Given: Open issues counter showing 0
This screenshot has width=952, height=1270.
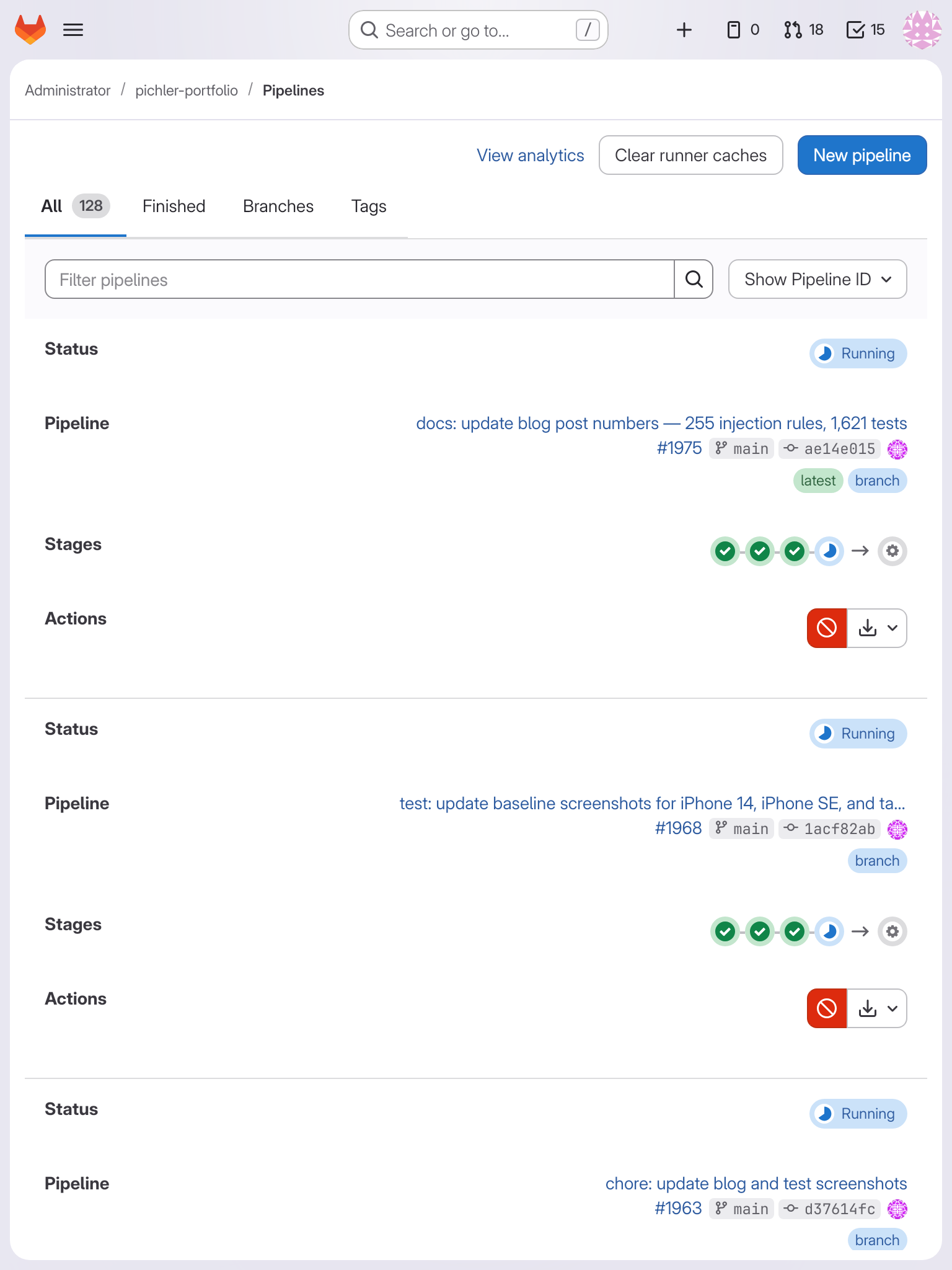Looking at the screenshot, I should click(x=743, y=30).
